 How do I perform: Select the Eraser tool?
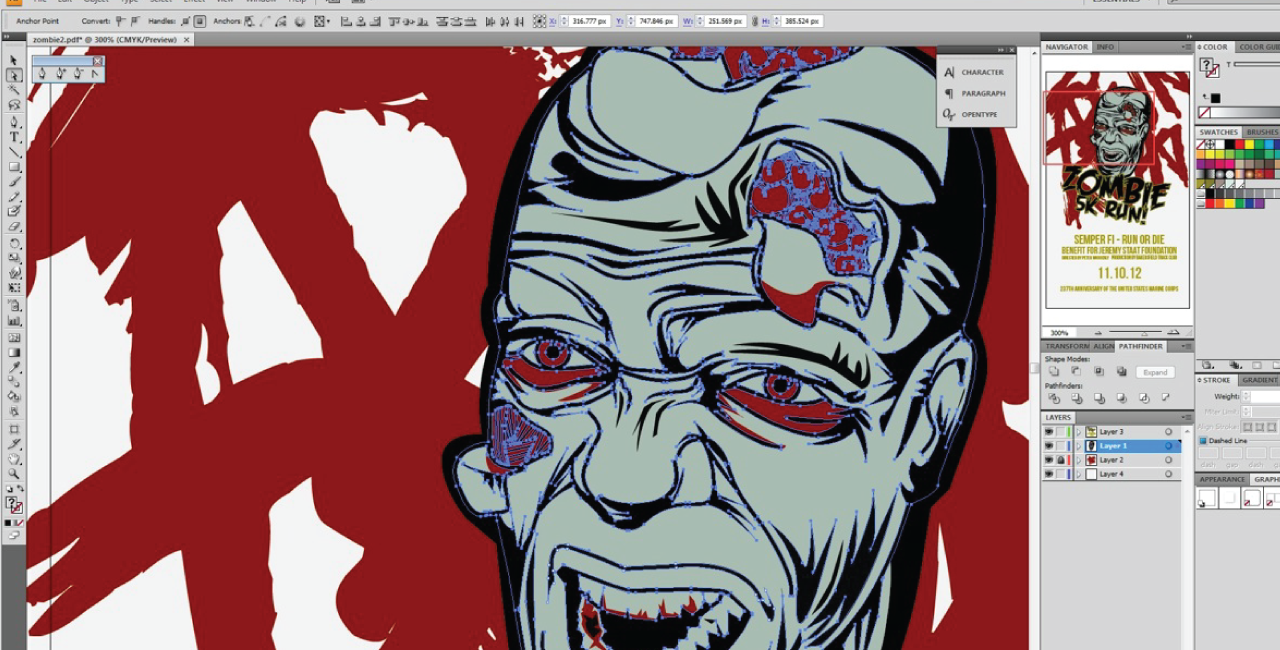(x=14, y=227)
